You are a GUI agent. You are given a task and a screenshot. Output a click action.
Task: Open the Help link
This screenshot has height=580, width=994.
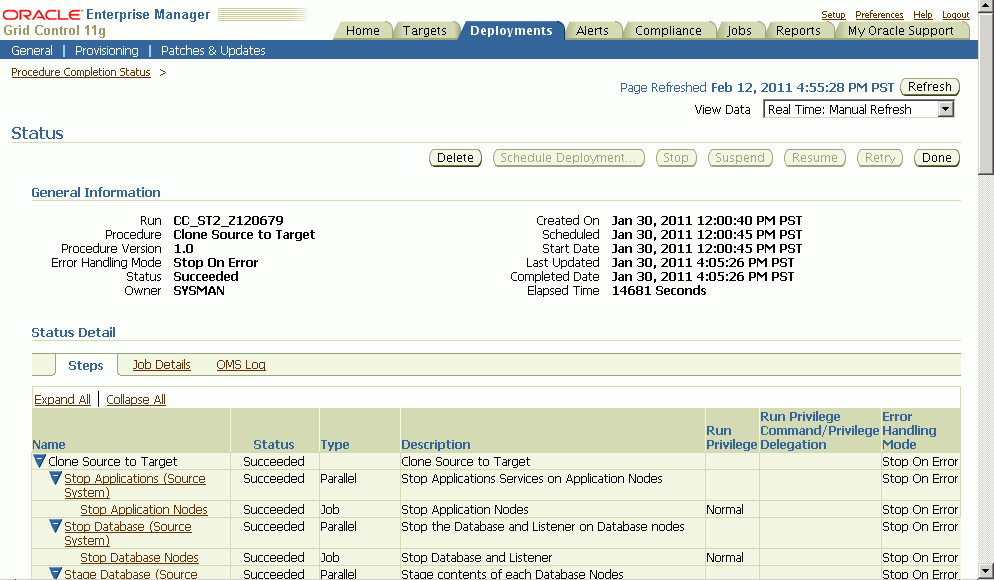[x=922, y=15]
